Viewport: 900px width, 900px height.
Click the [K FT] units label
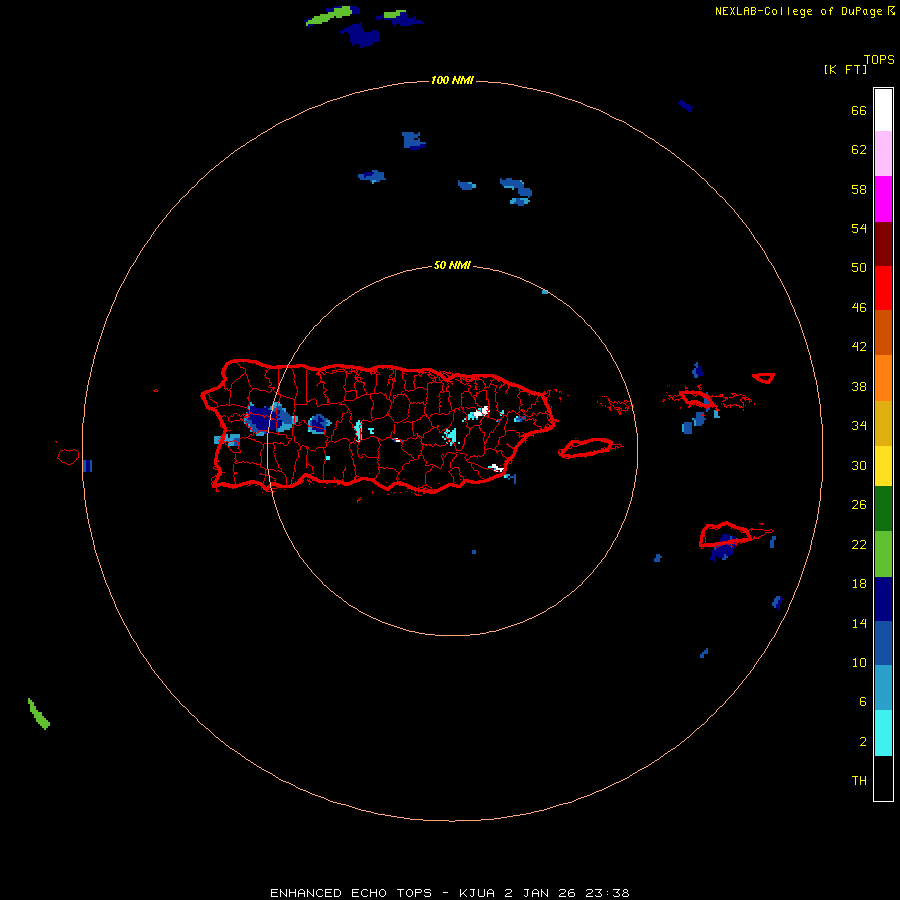click(845, 69)
